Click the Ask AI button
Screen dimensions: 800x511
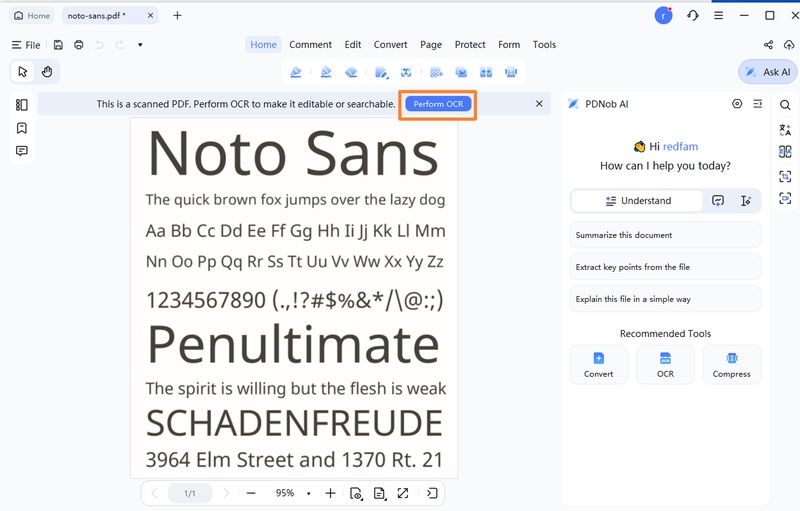click(x=768, y=72)
